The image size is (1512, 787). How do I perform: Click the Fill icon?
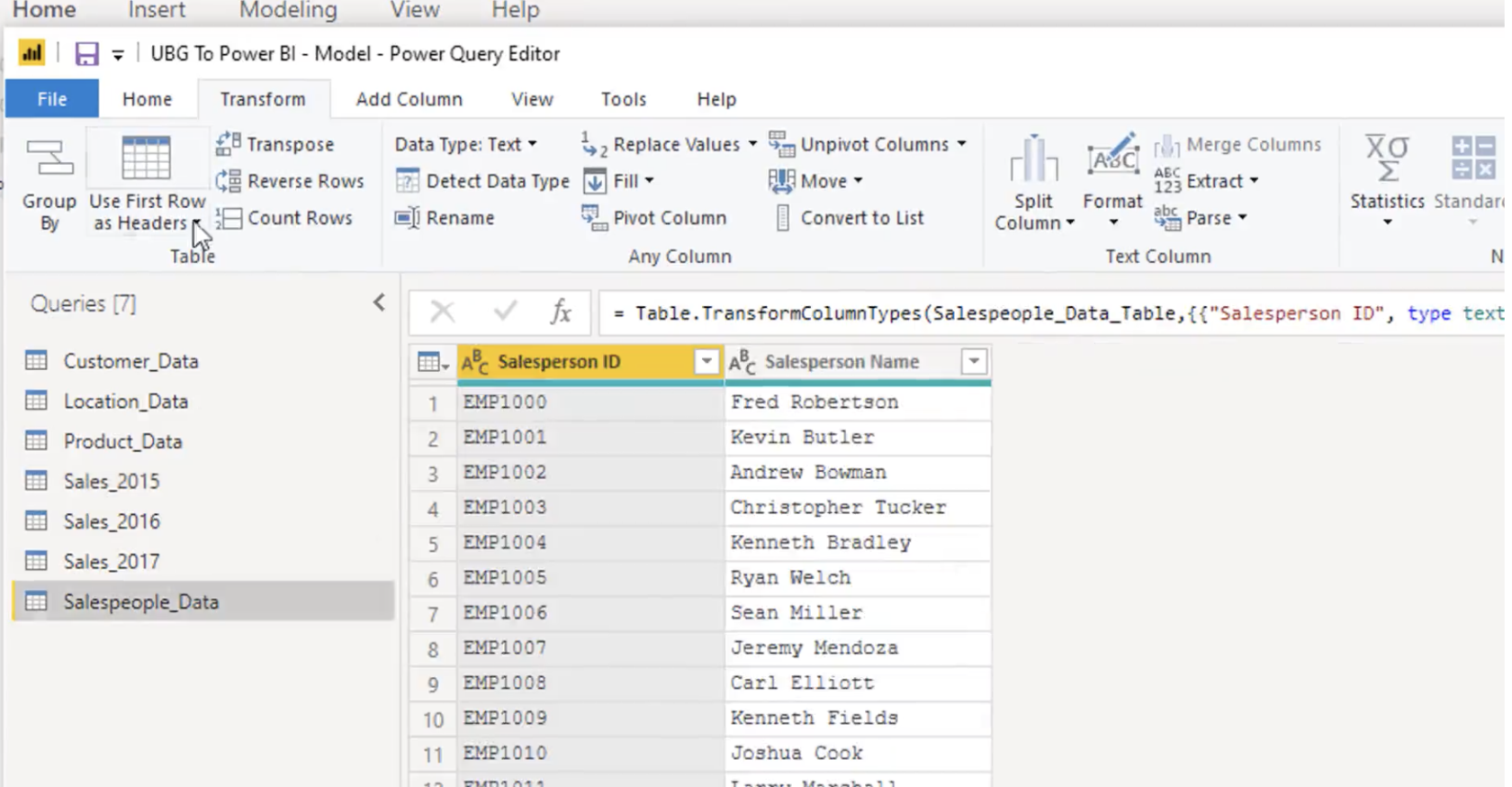point(595,181)
